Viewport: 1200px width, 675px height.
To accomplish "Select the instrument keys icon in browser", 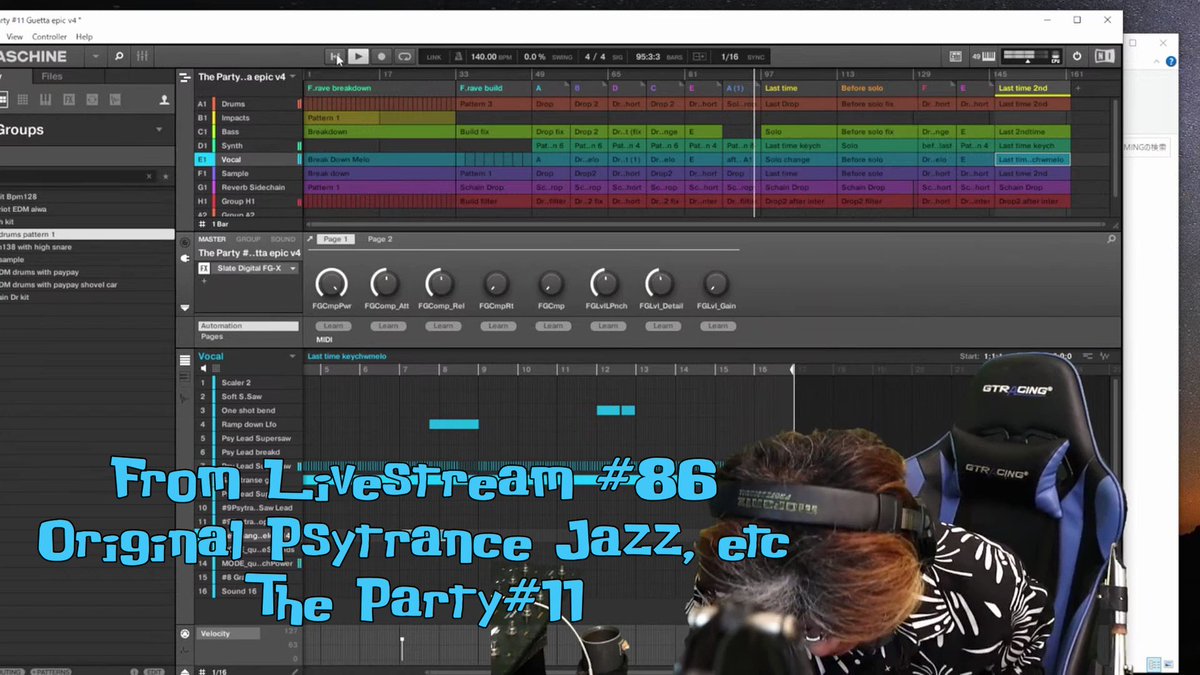I will point(45,100).
